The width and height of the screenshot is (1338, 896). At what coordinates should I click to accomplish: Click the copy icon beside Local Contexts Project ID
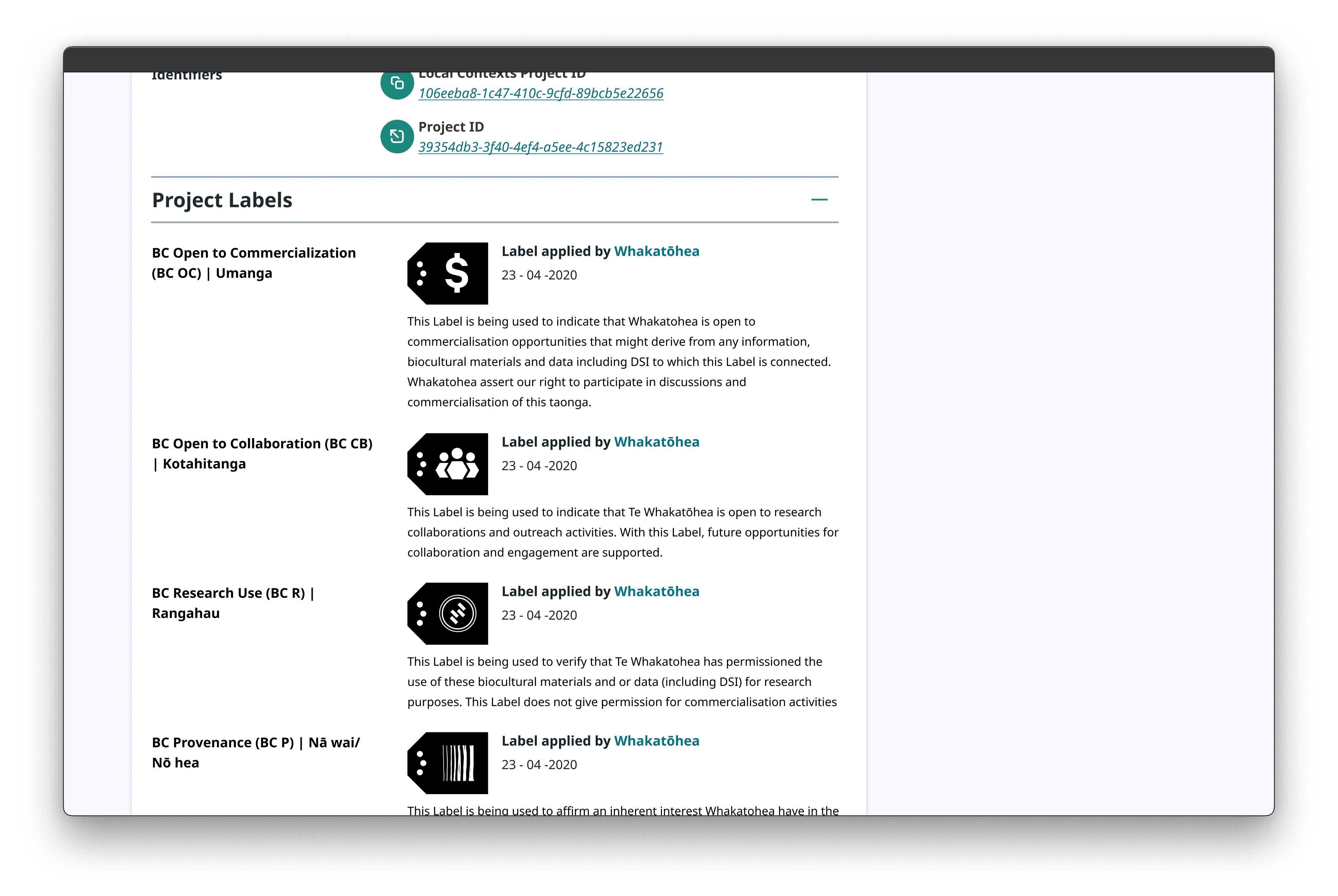tap(397, 83)
